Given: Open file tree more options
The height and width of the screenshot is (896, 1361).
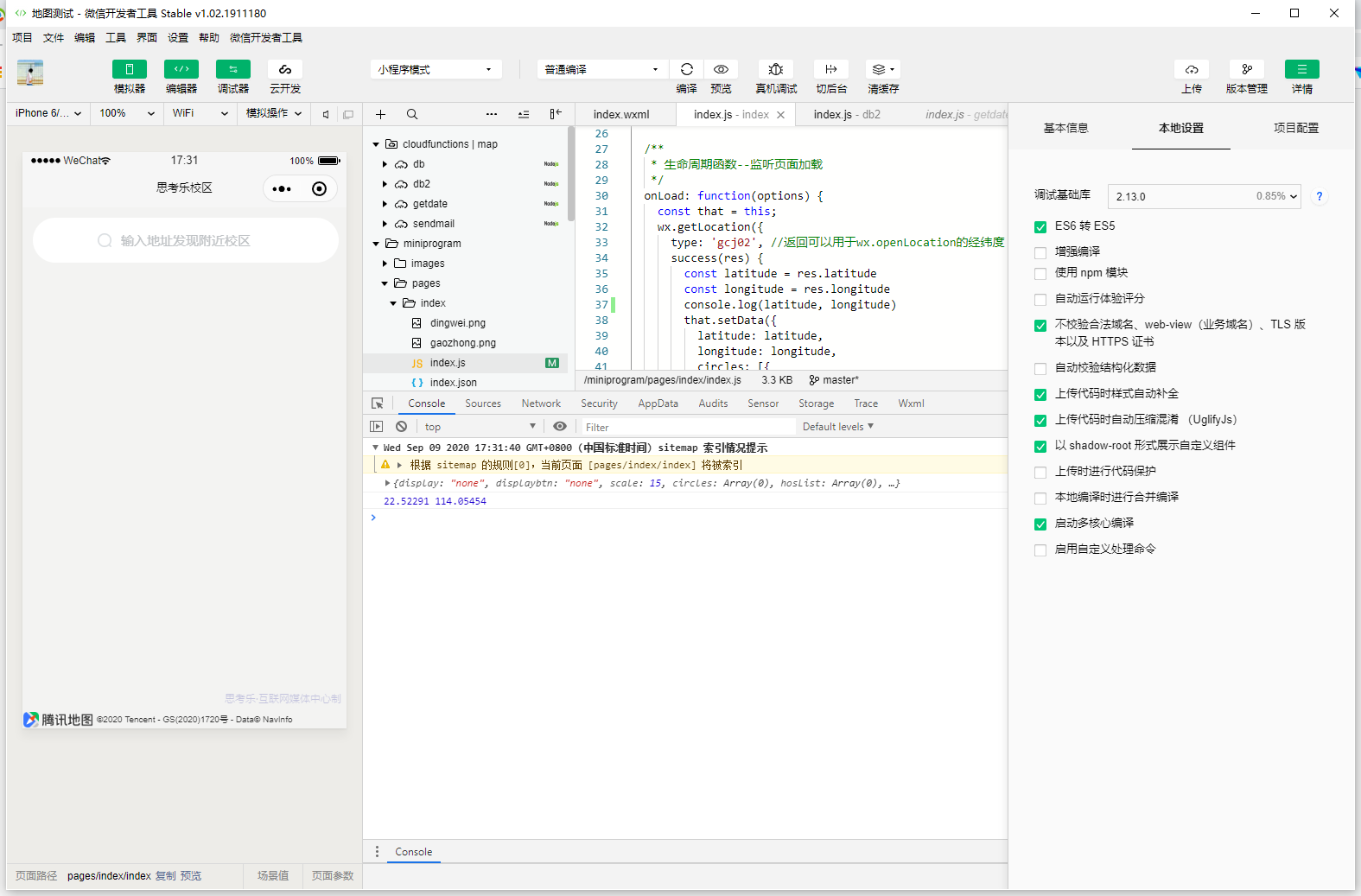Looking at the screenshot, I should coord(492,114).
